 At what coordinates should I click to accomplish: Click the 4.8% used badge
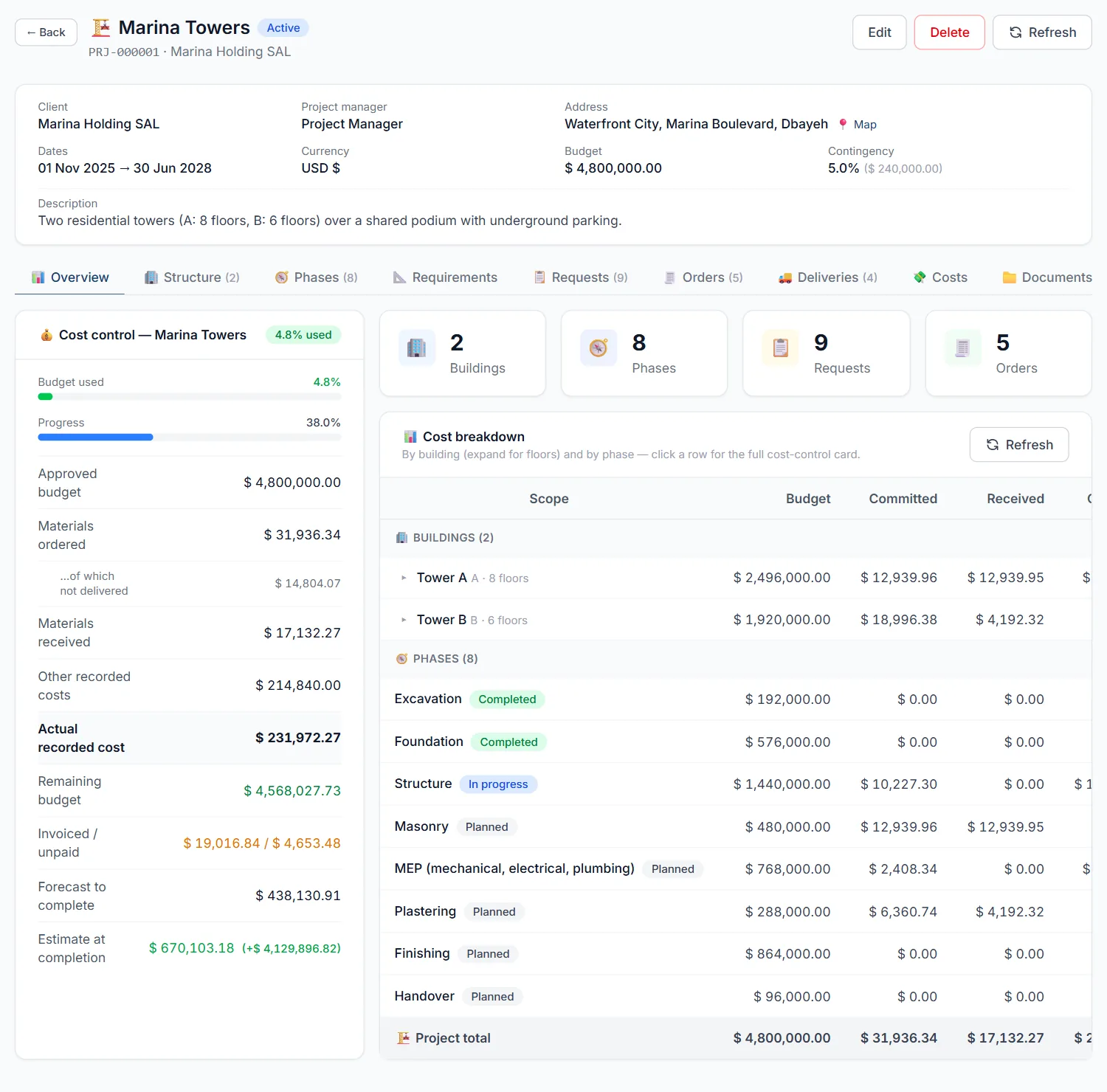[x=303, y=335]
